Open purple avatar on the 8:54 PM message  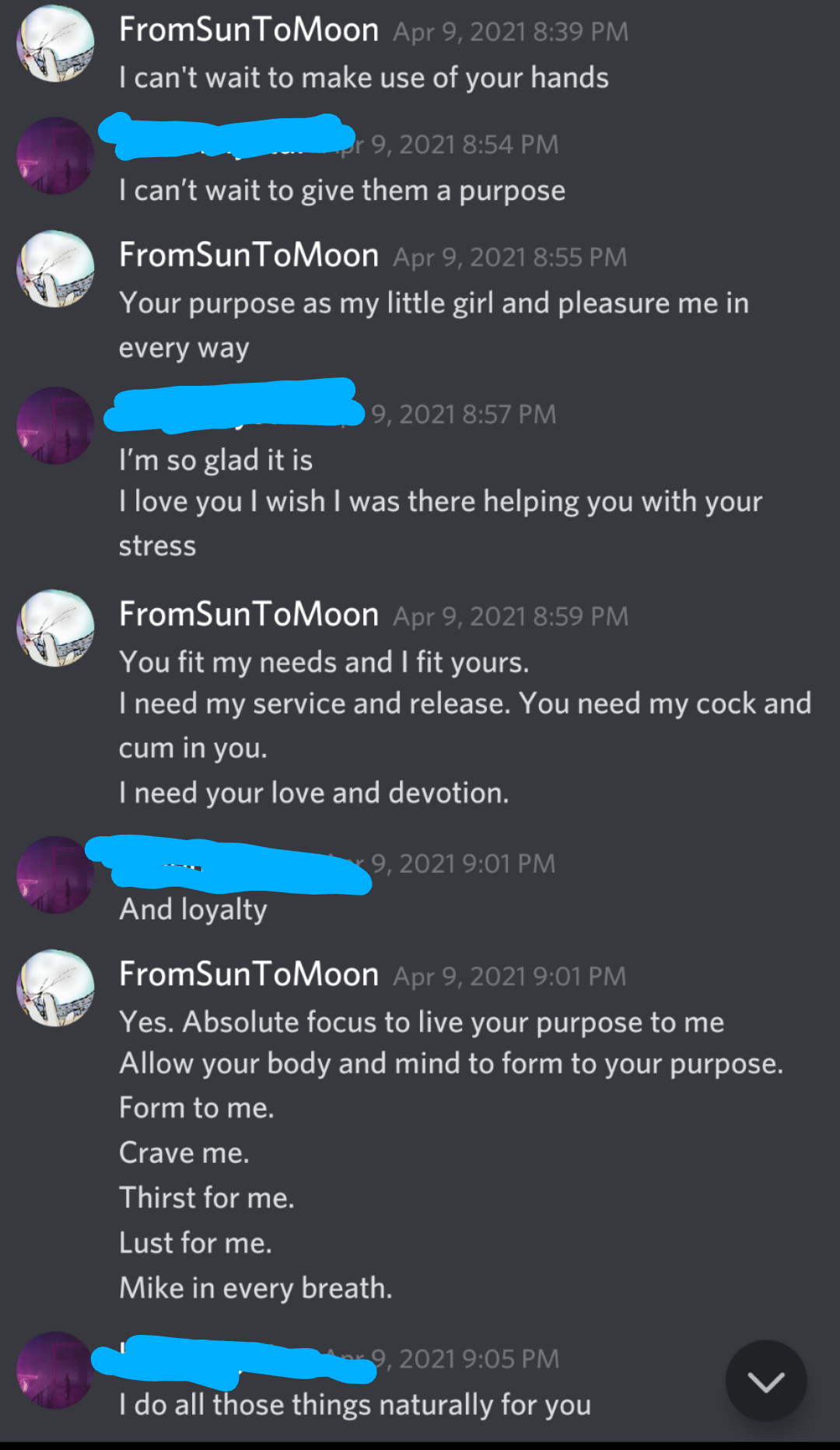click(55, 156)
